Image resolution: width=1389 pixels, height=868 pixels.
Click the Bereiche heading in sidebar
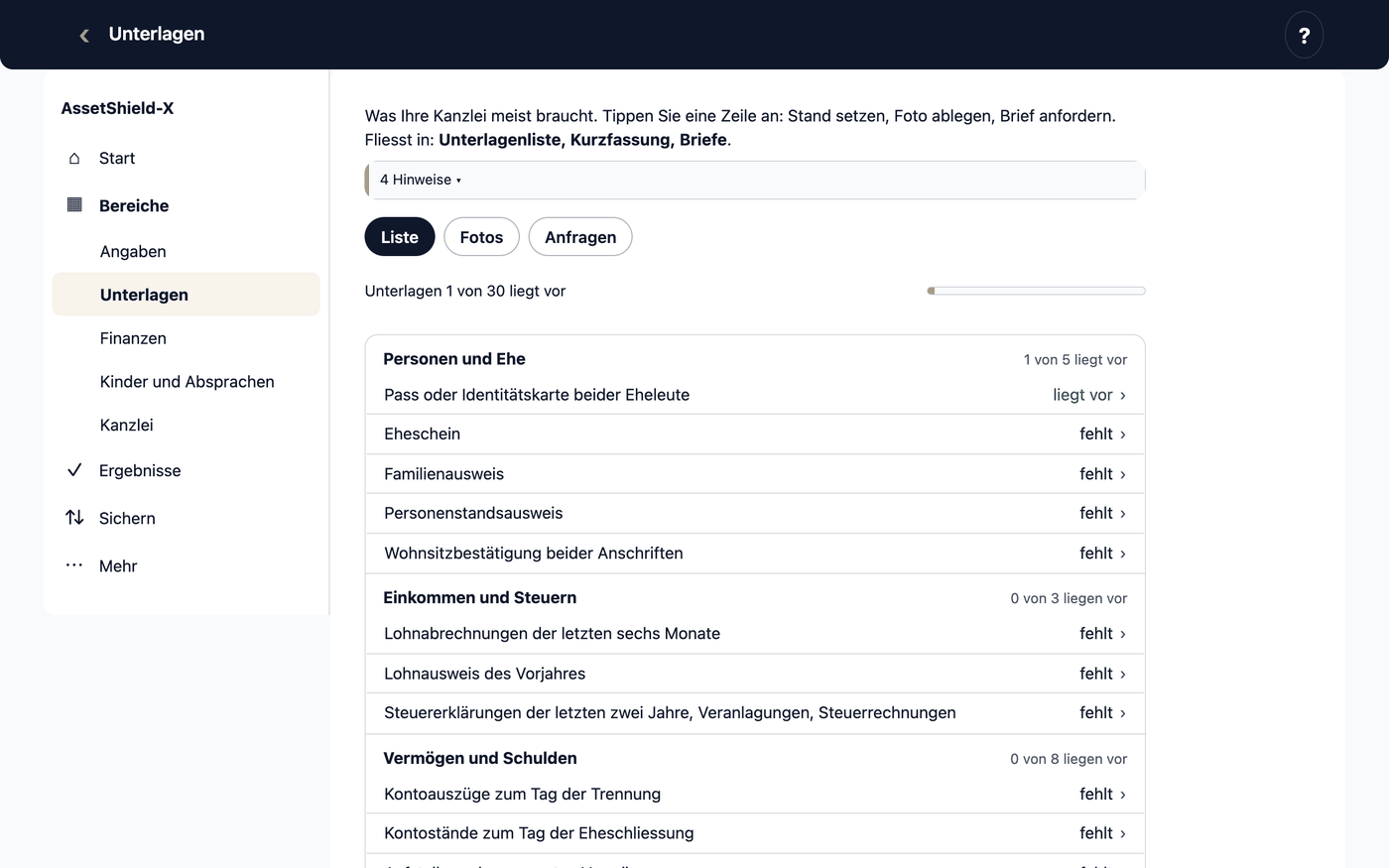134,205
